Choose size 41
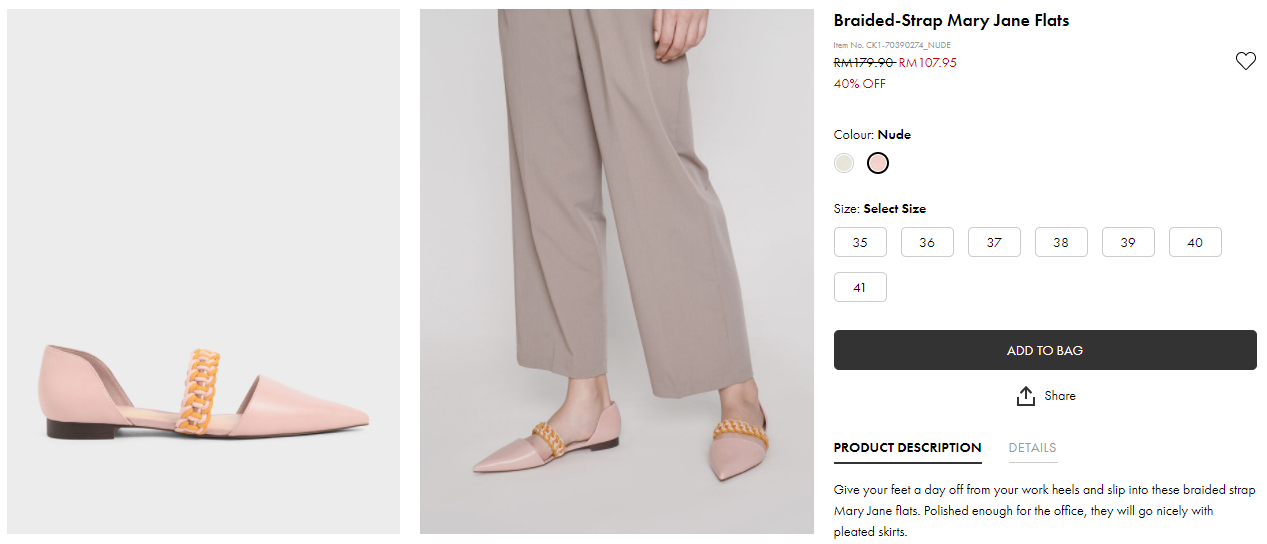Viewport: 1267px width, 544px height. click(860, 287)
